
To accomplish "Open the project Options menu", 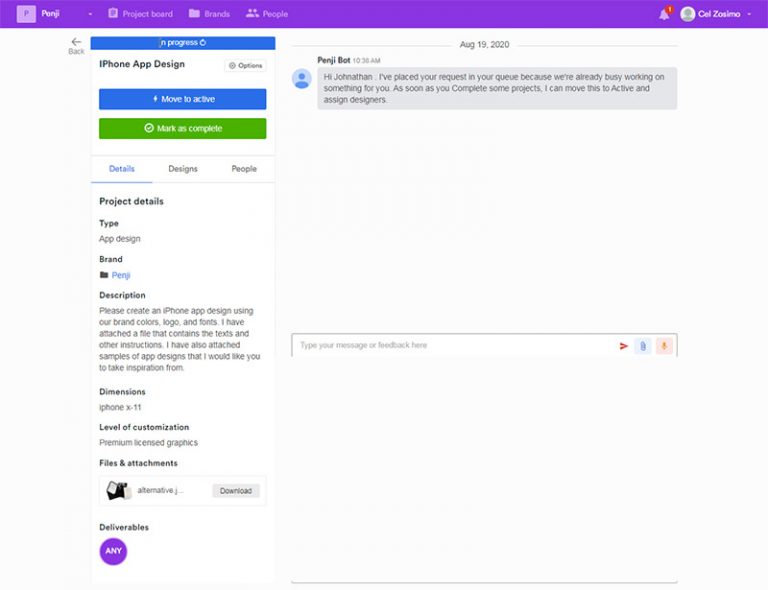I will tap(245, 66).
